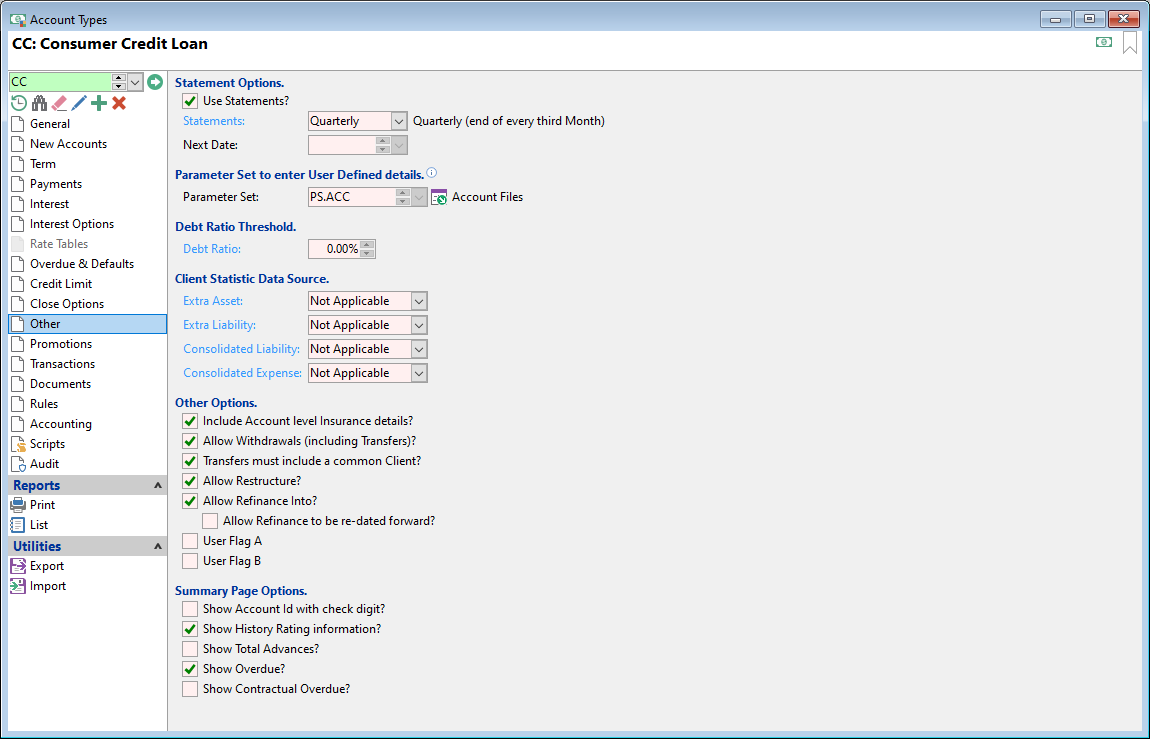Collapse the Reports section
This screenshot has width=1150, height=739.
[x=157, y=486]
